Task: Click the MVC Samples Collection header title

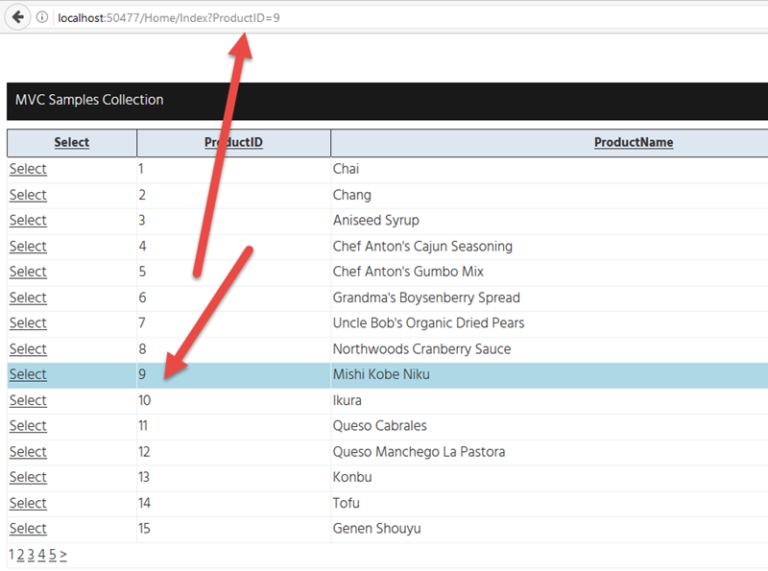Action: [x=89, y=100]
